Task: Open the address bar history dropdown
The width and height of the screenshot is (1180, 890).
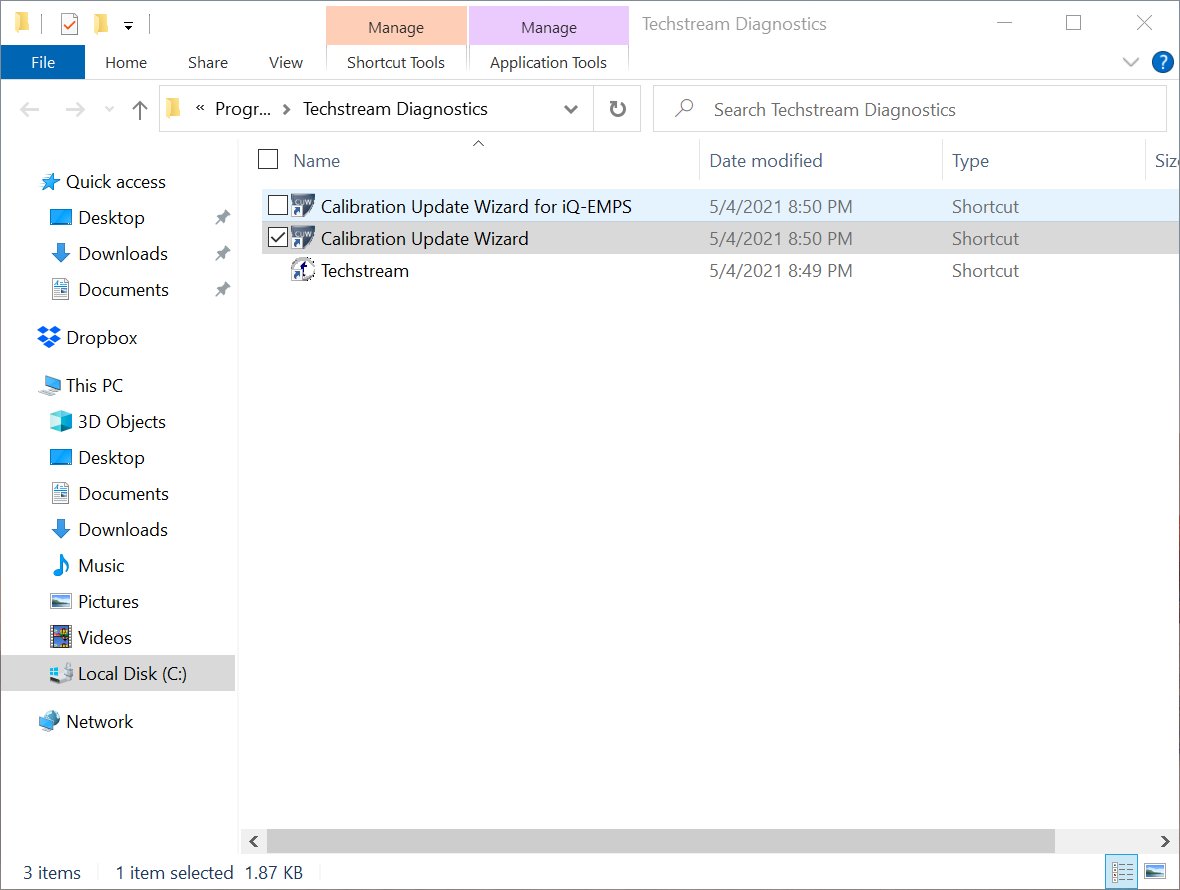Action: (570, 109)
